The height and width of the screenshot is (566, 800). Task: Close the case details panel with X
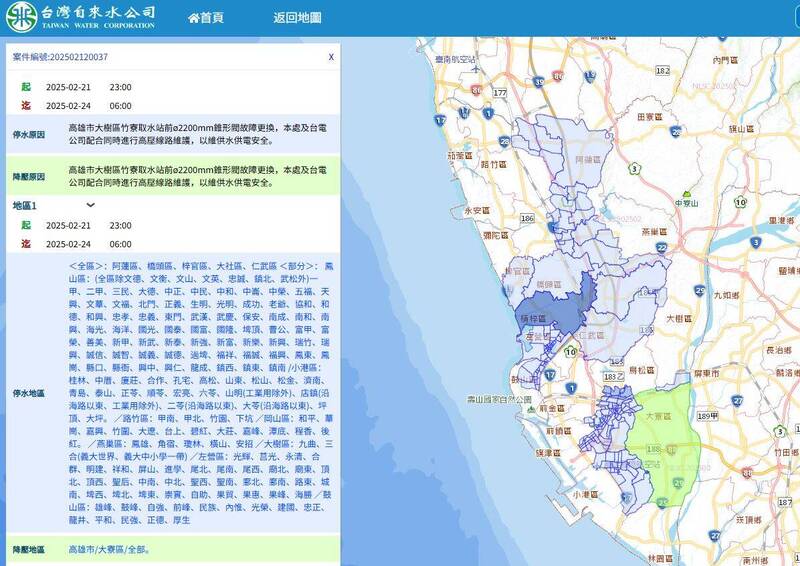331,58
